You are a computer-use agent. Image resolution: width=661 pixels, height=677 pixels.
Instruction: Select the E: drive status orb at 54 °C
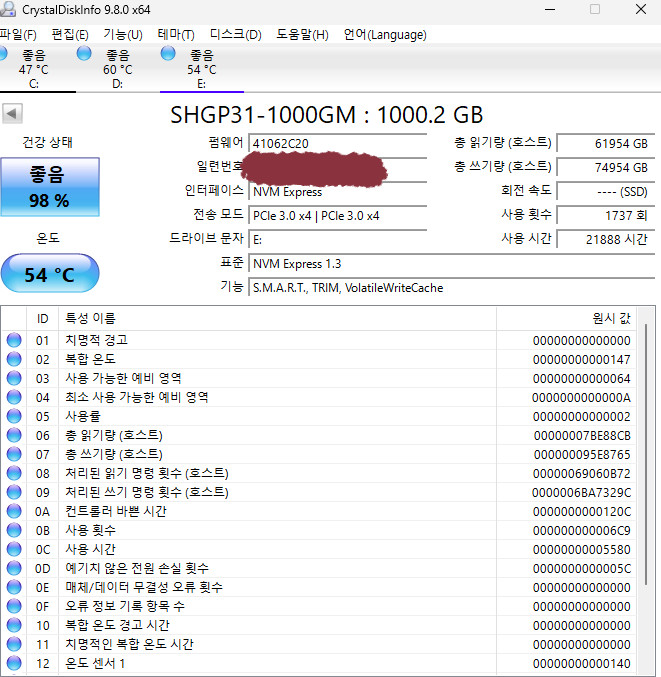point(168,54)
